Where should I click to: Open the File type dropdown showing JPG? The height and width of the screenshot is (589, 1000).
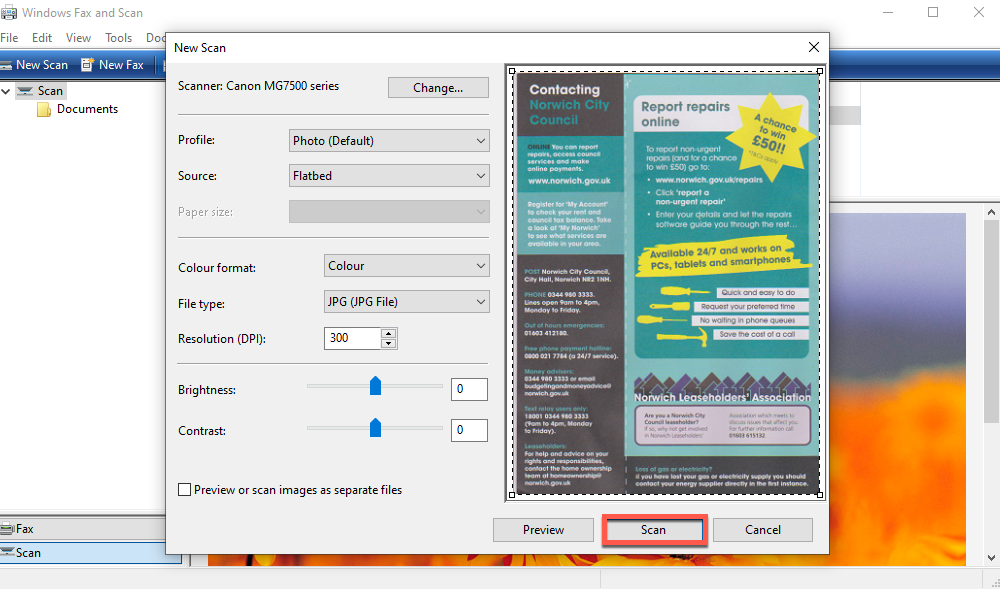[407, 302]
